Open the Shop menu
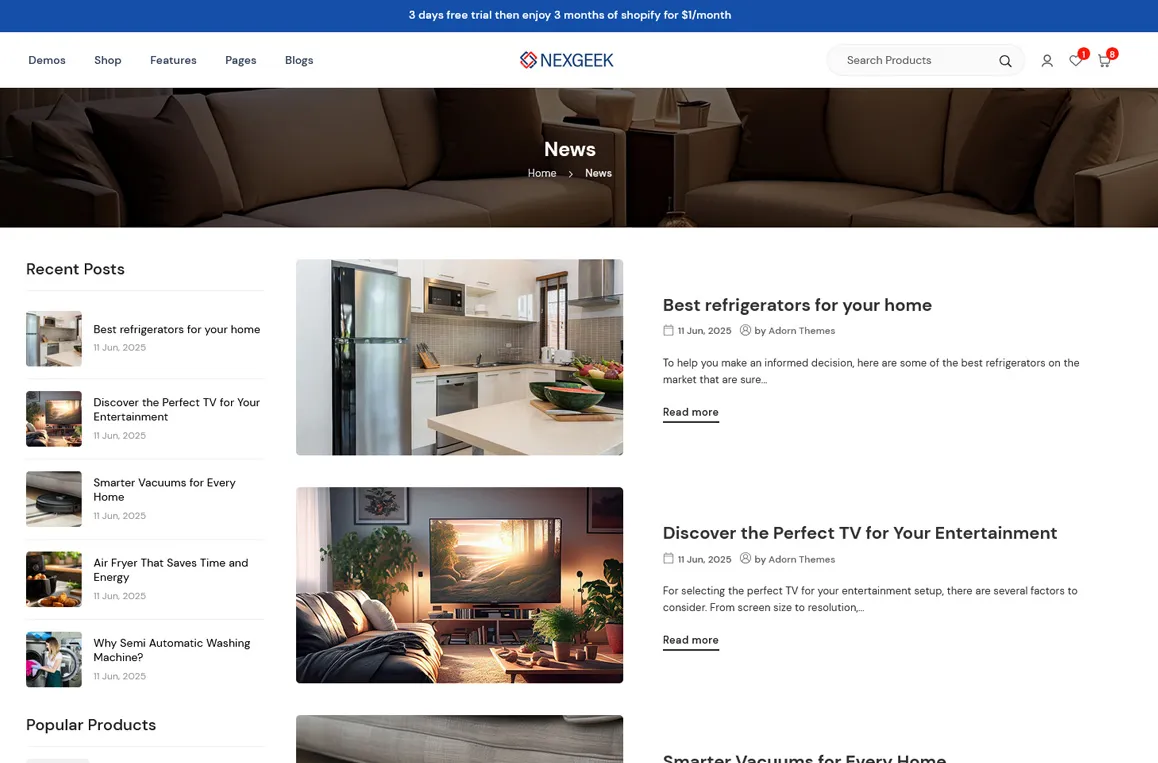 (108, 60)
